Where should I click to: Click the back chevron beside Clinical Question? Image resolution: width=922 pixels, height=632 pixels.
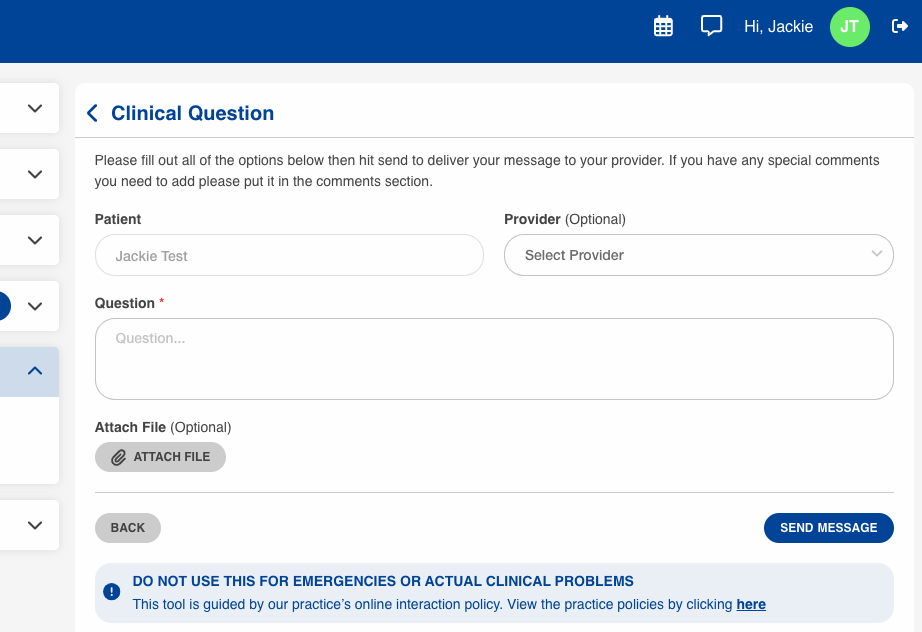pos(93,114)
